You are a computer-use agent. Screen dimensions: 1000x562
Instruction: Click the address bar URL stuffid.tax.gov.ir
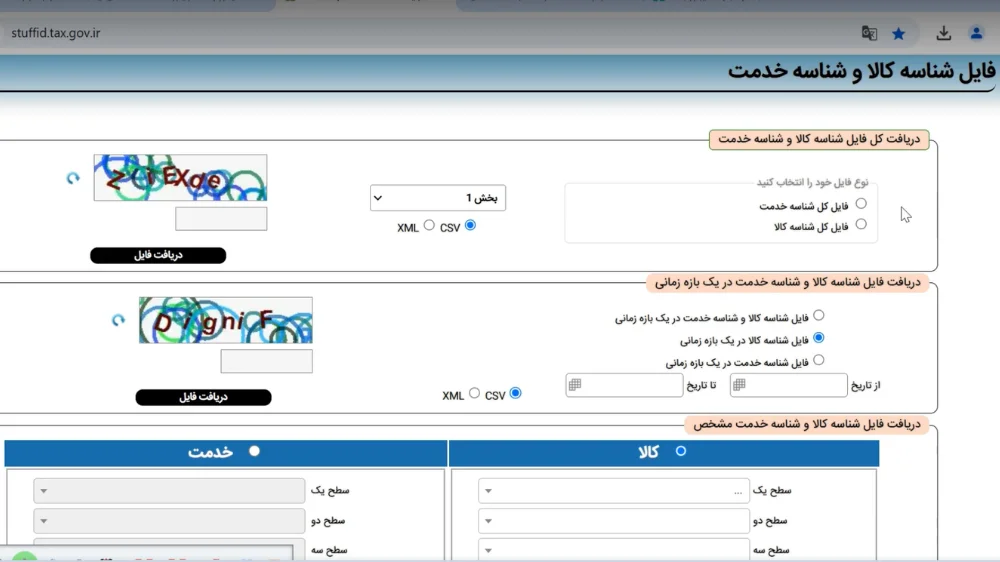[x=55, y=33]
